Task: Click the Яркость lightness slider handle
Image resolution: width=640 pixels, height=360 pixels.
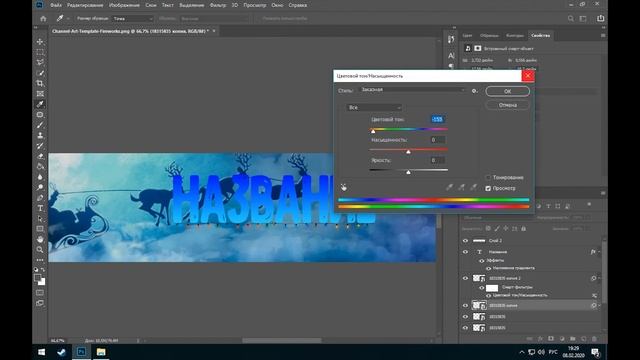Action: click(408, 172)
